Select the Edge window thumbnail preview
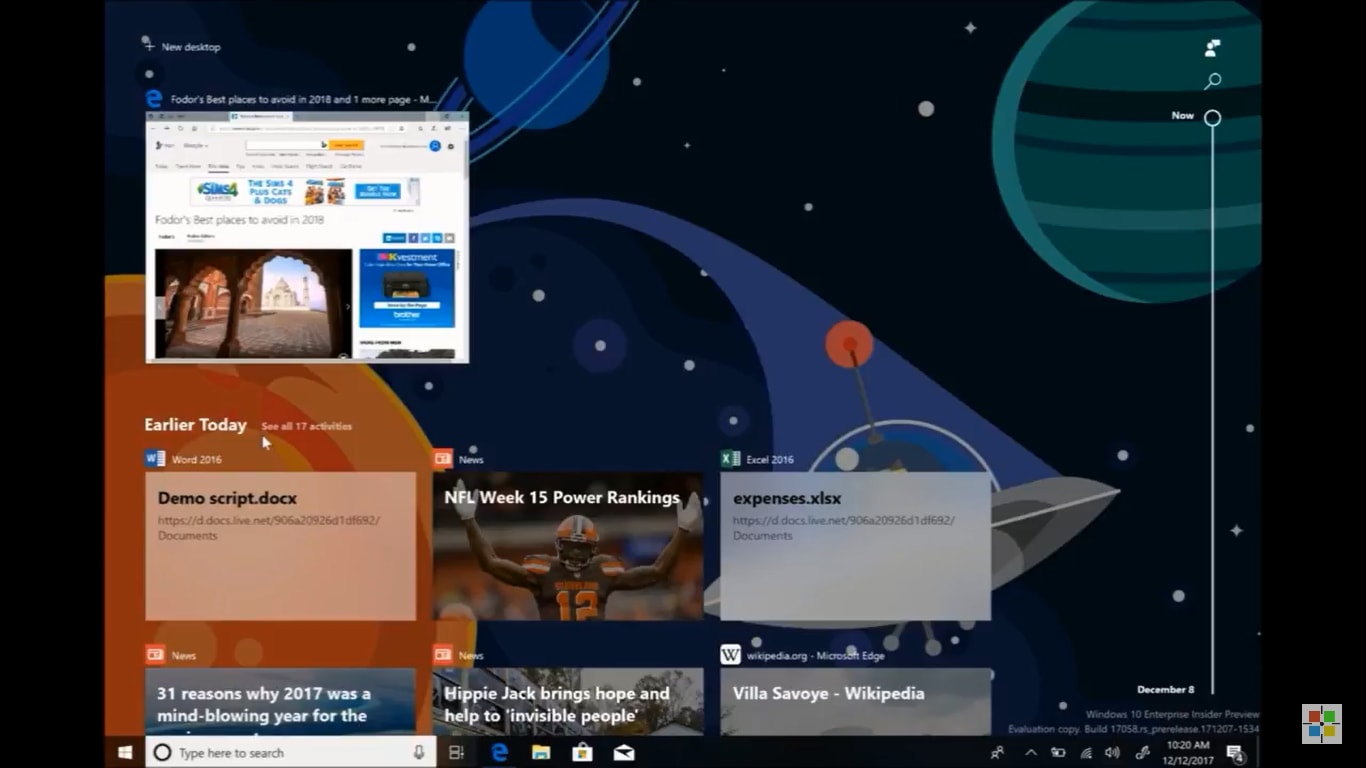1366x768 pixels. click(306, 238)
